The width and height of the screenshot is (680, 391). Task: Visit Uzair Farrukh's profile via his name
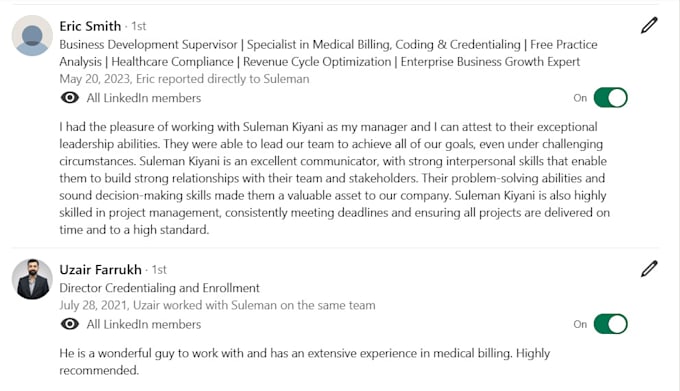pos(100,270)
